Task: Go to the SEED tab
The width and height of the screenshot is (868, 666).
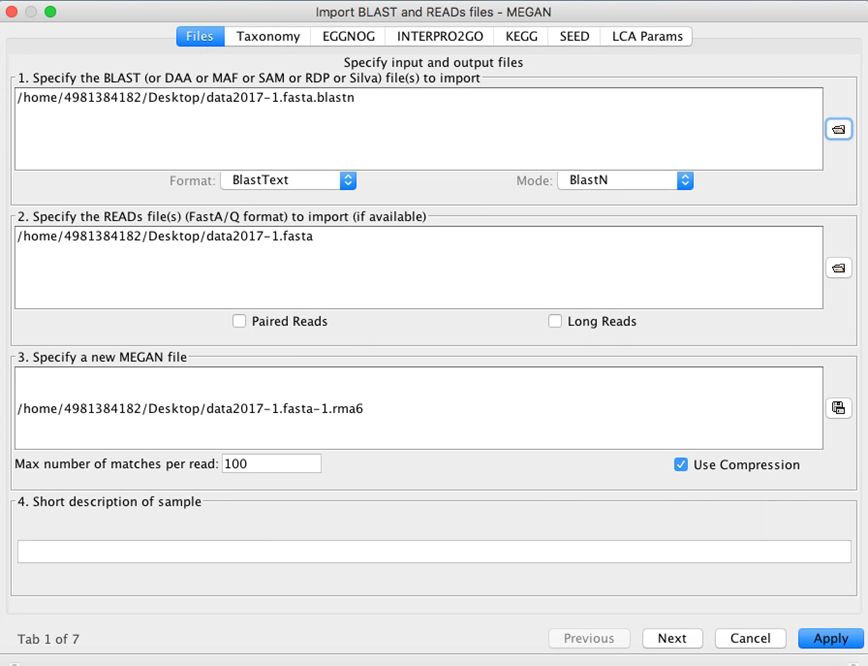Action: point(574,37)
